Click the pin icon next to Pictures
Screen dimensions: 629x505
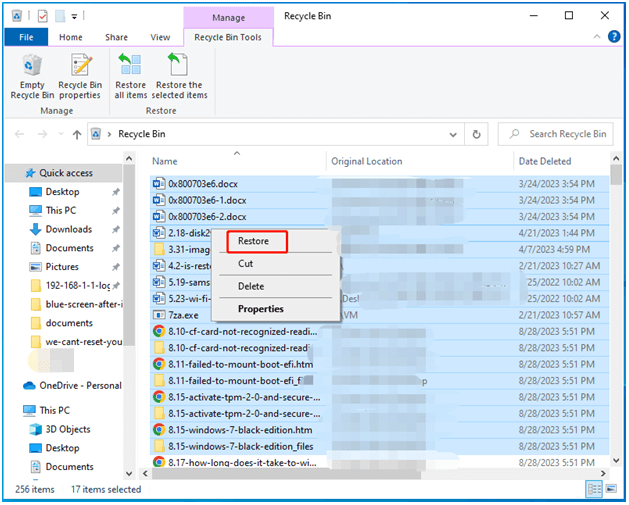click(116, 267)
